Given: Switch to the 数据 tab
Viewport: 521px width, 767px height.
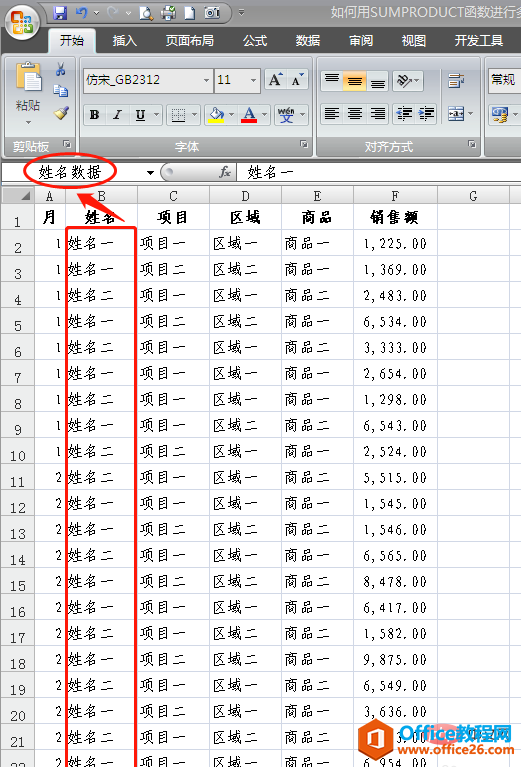Looking at the screenshot, I should [308, 41].
